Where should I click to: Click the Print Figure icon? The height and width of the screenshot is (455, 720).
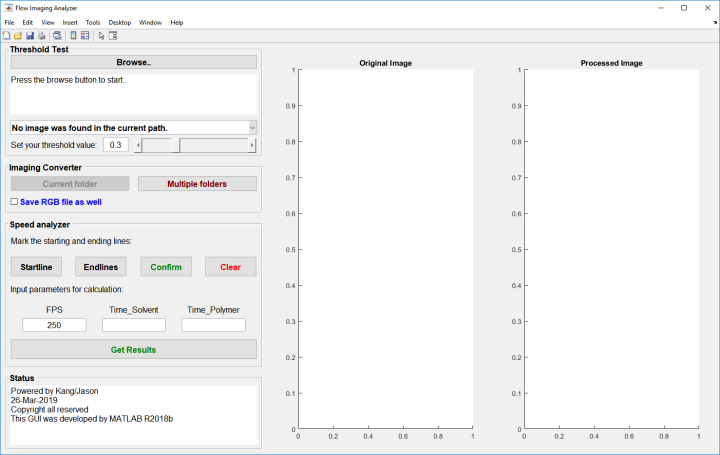click(x=41, y=35)
